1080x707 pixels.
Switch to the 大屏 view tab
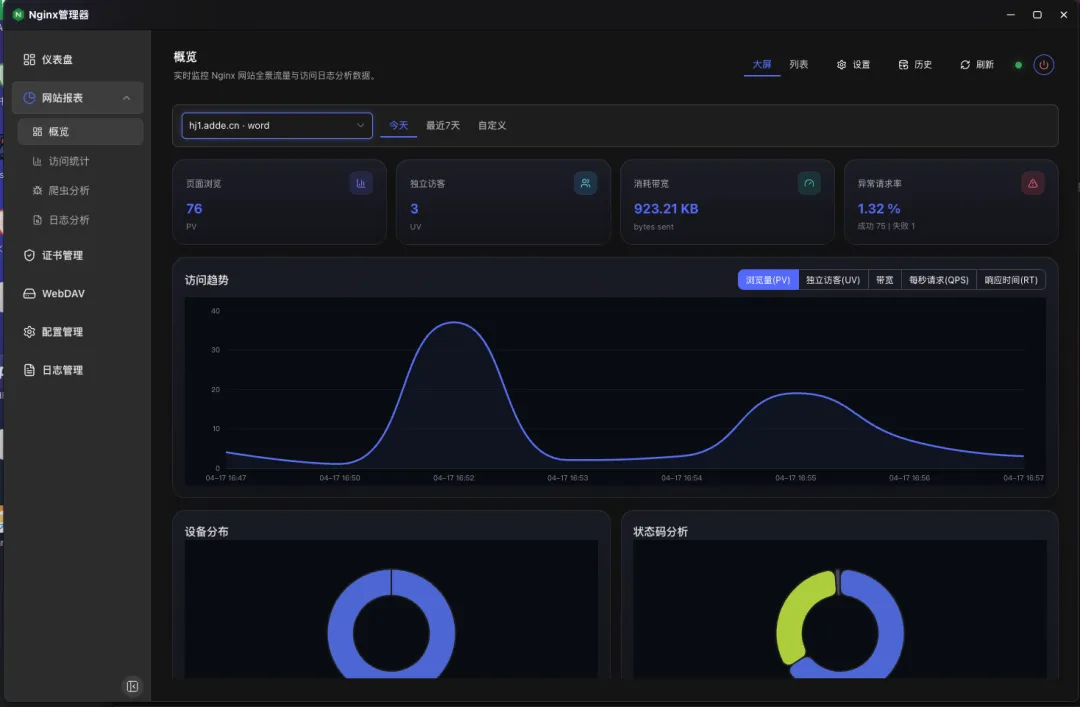click(762, 65)
